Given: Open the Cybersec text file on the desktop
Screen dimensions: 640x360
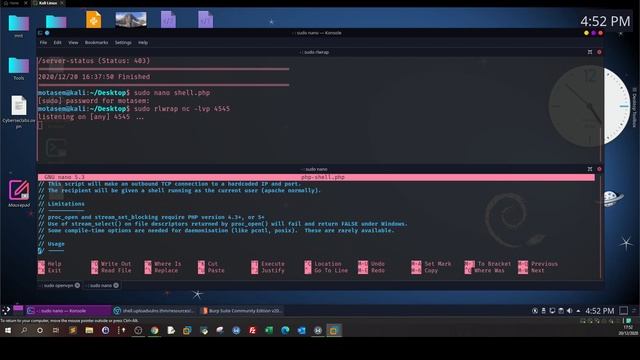Looking at the screenshot, I should click(x=19, y=111).
